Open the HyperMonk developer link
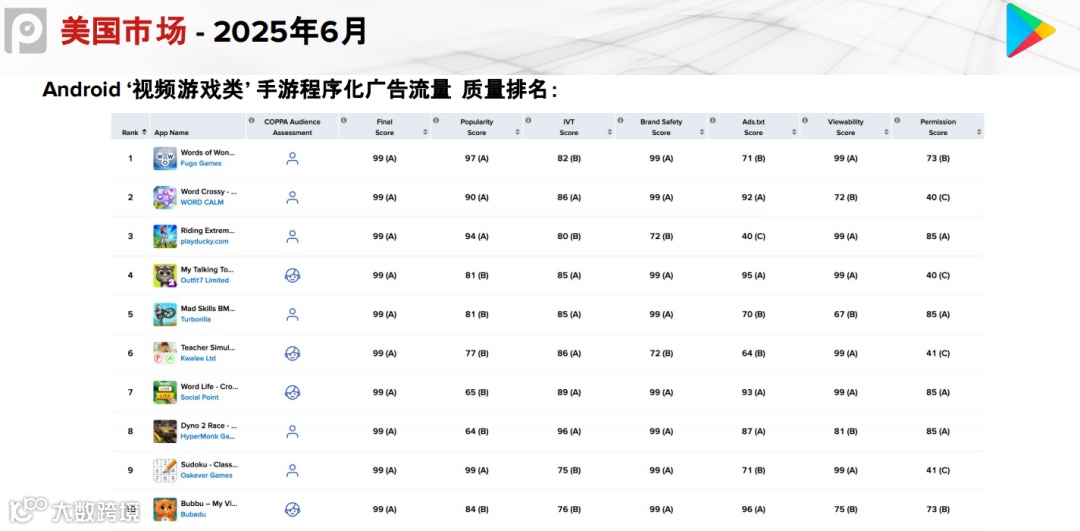The image size is (1080, 531). [207, 437]
